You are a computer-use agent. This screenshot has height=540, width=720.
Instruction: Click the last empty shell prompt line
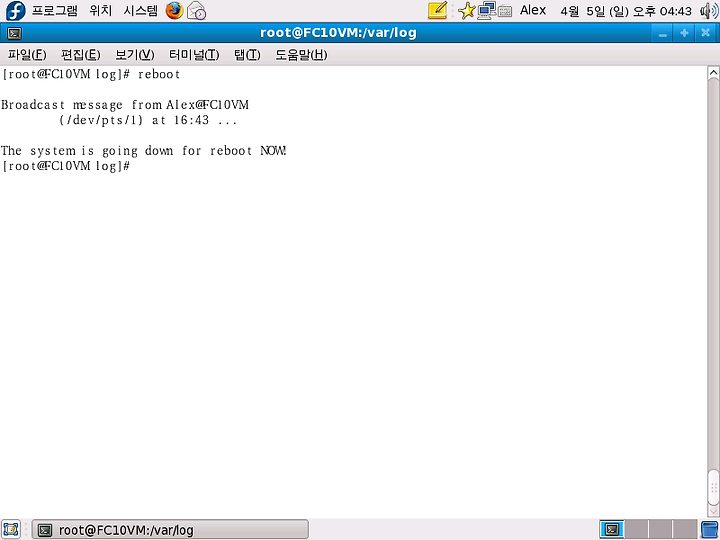coord(66,166)
